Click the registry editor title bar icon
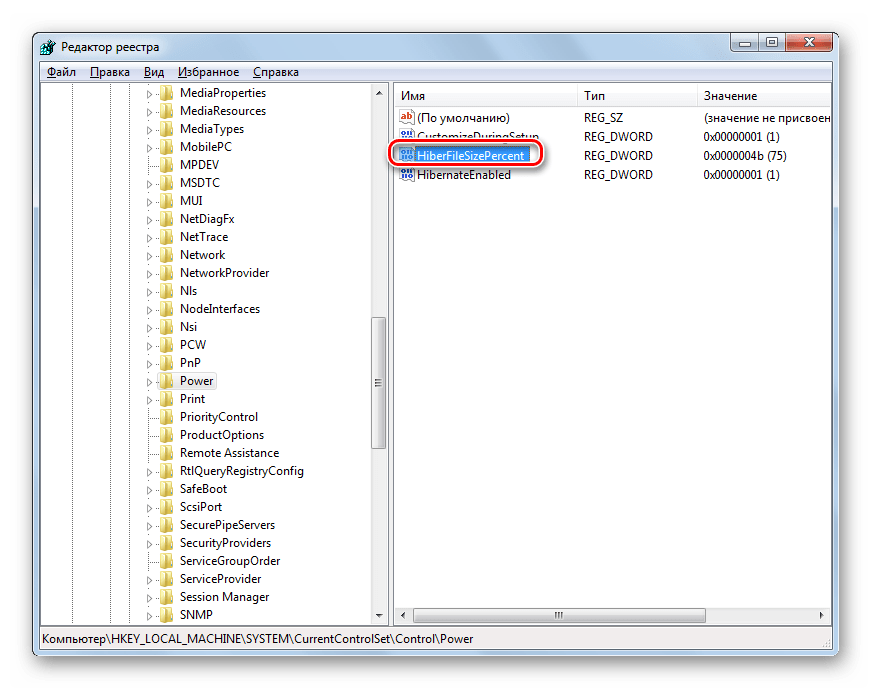 (48, 47)
